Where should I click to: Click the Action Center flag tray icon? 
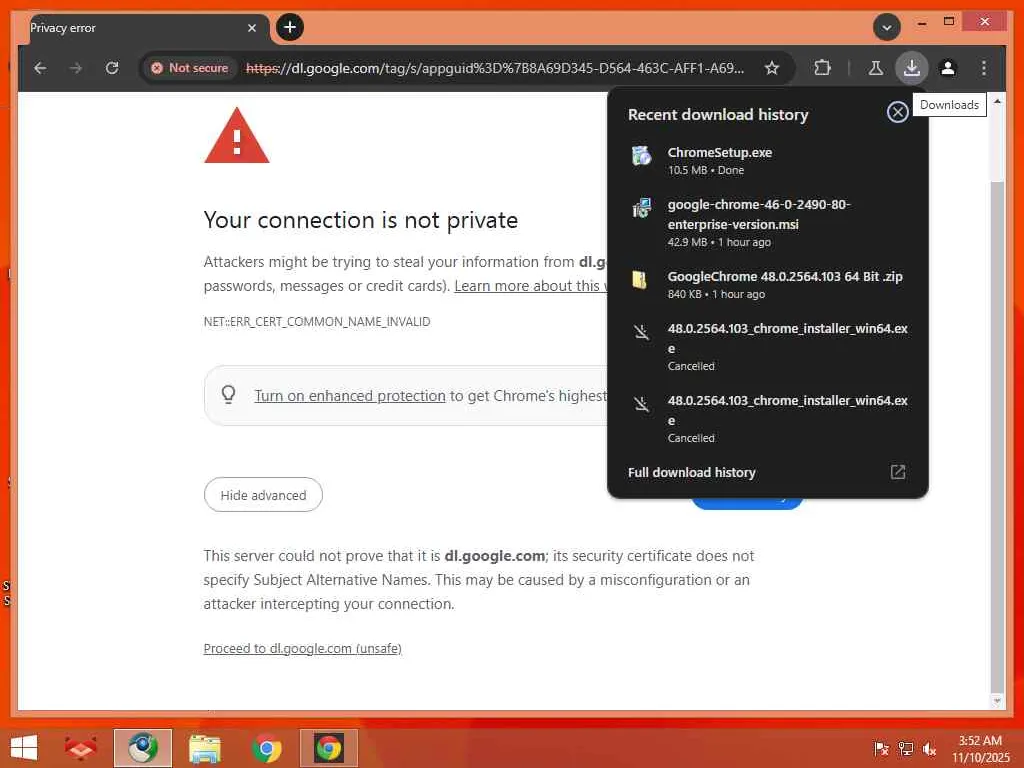coord(881,749)
